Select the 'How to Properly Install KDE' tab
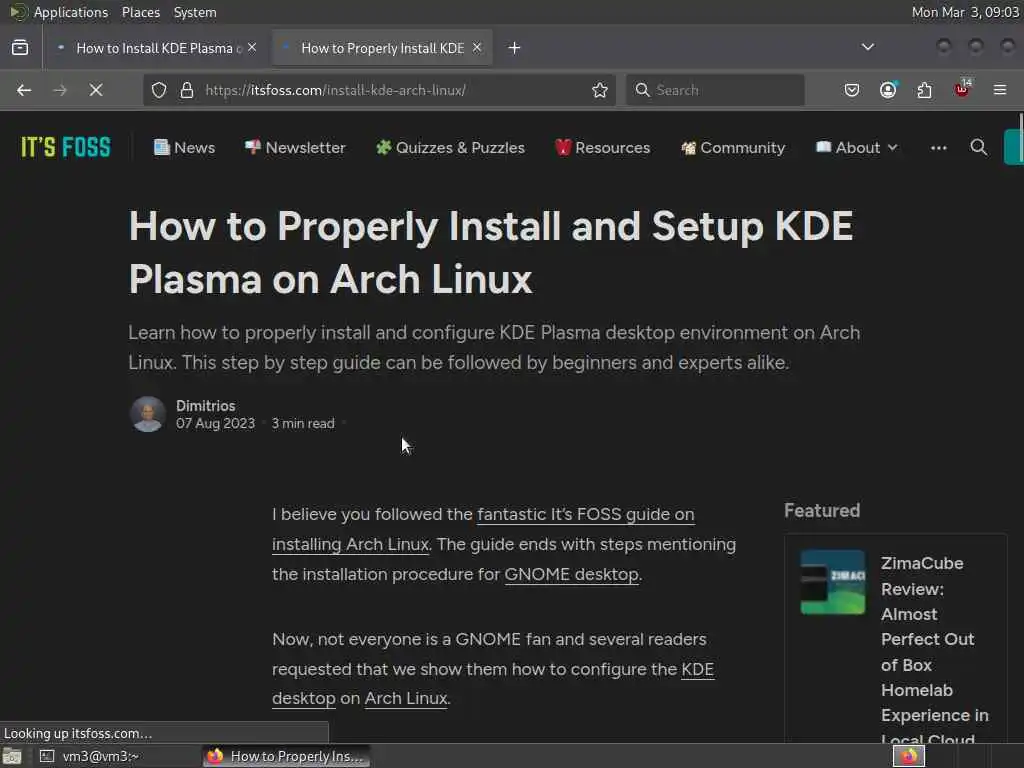The image size is (1024, 768). click(383, 48)
